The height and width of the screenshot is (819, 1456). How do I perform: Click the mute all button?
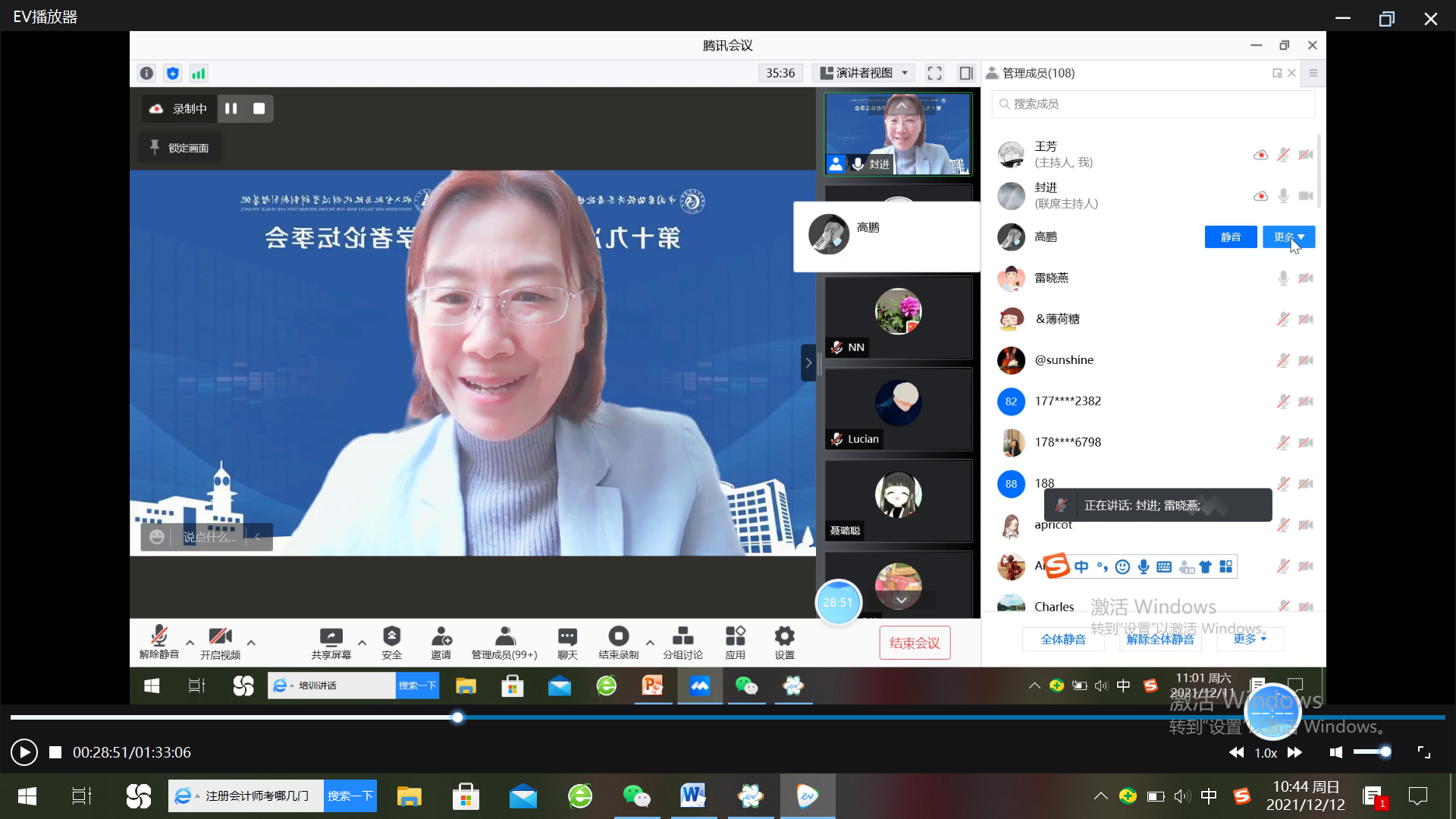click(1062, 639)
